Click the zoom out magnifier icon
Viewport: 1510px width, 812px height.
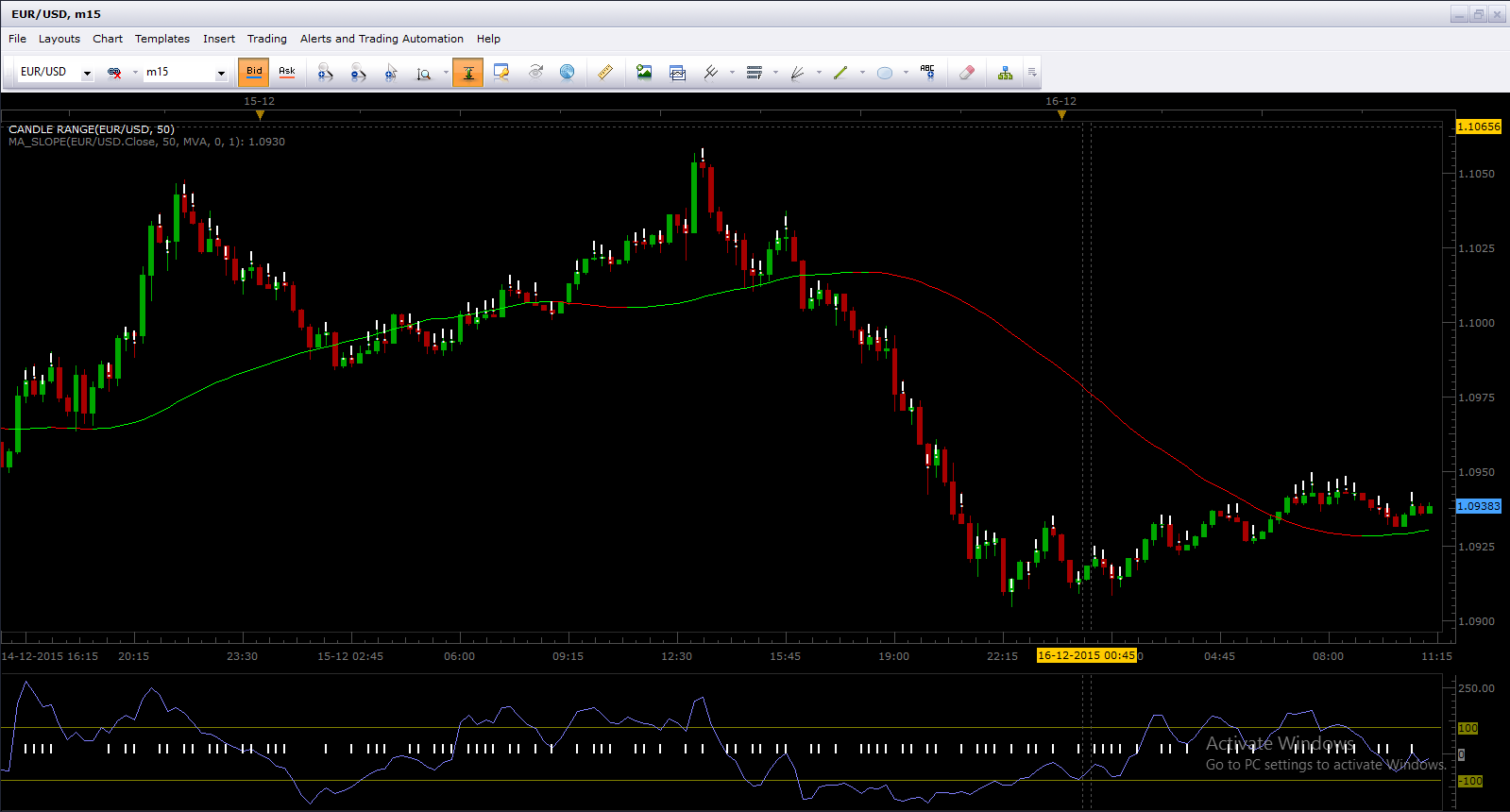click(358, 73)
